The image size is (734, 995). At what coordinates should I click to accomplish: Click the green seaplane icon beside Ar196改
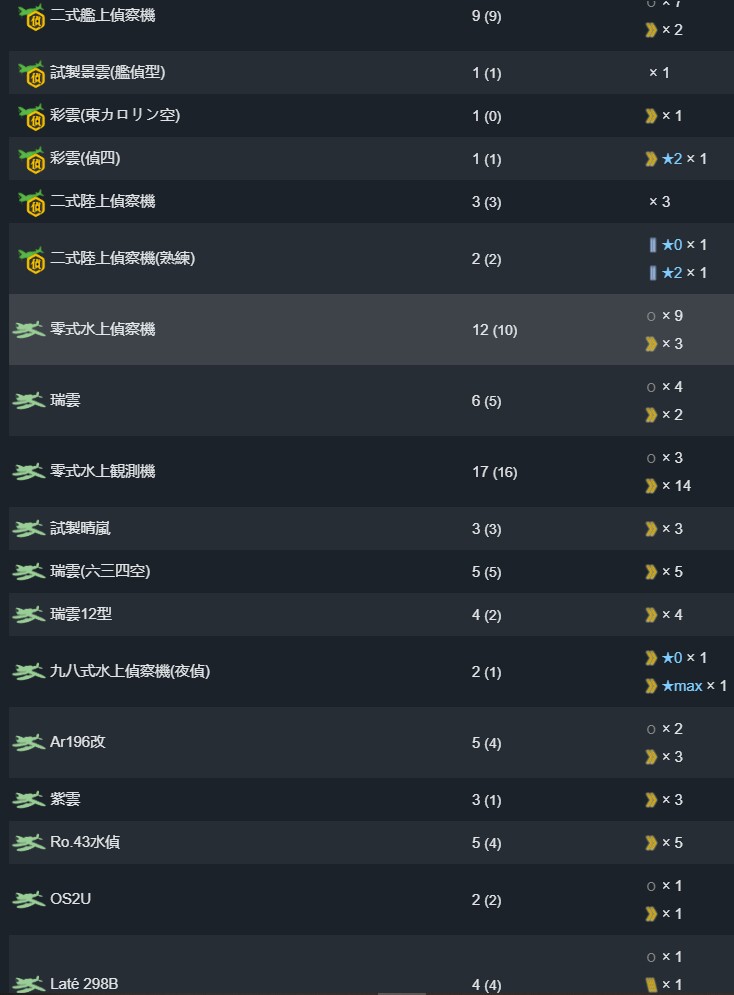(x=29, y=743)
